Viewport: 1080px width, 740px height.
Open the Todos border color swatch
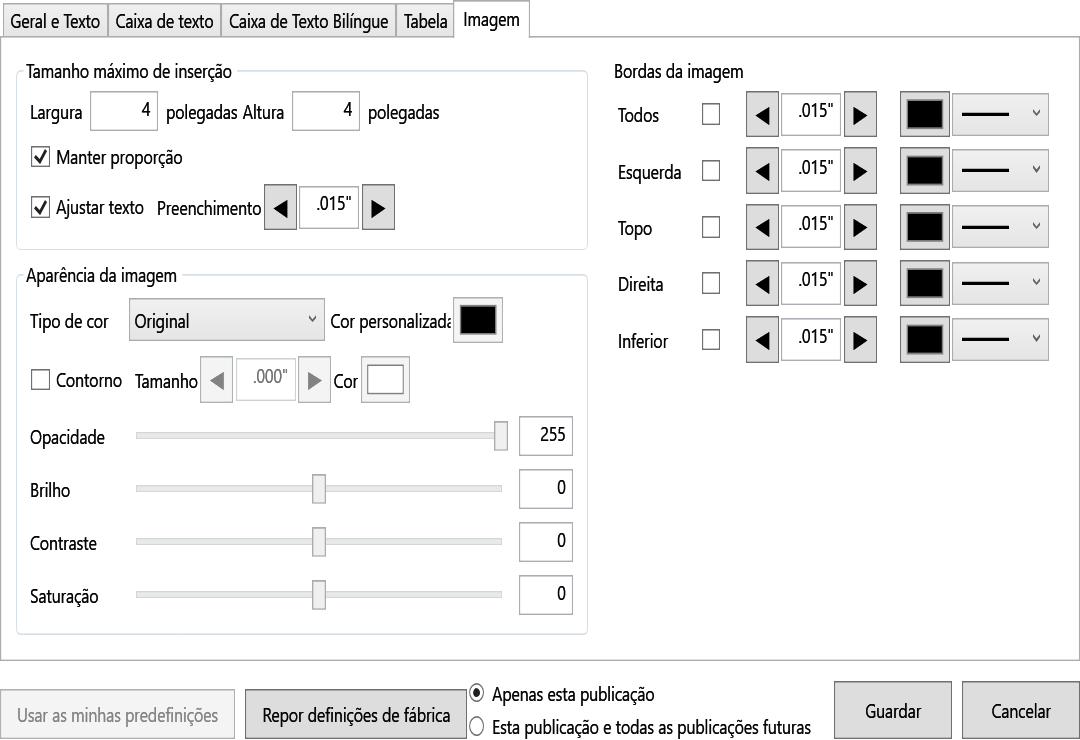pyautogui.click(x=925, y=114)
